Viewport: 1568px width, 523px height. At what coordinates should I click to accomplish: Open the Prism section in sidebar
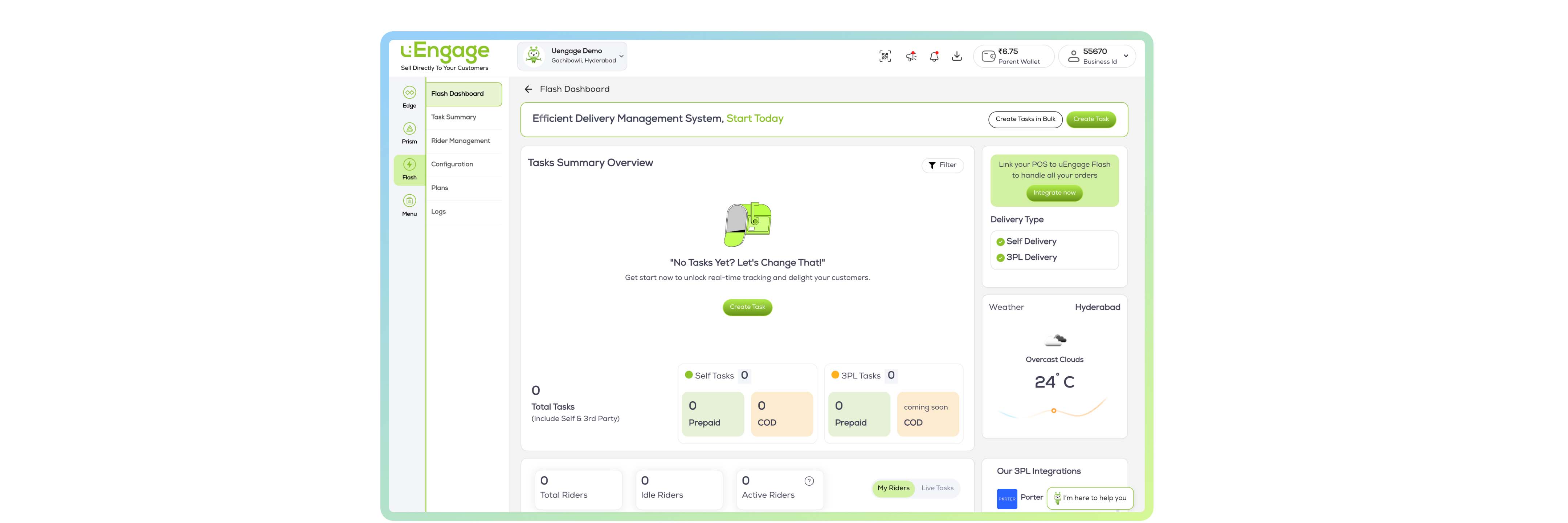coord(409,133)
